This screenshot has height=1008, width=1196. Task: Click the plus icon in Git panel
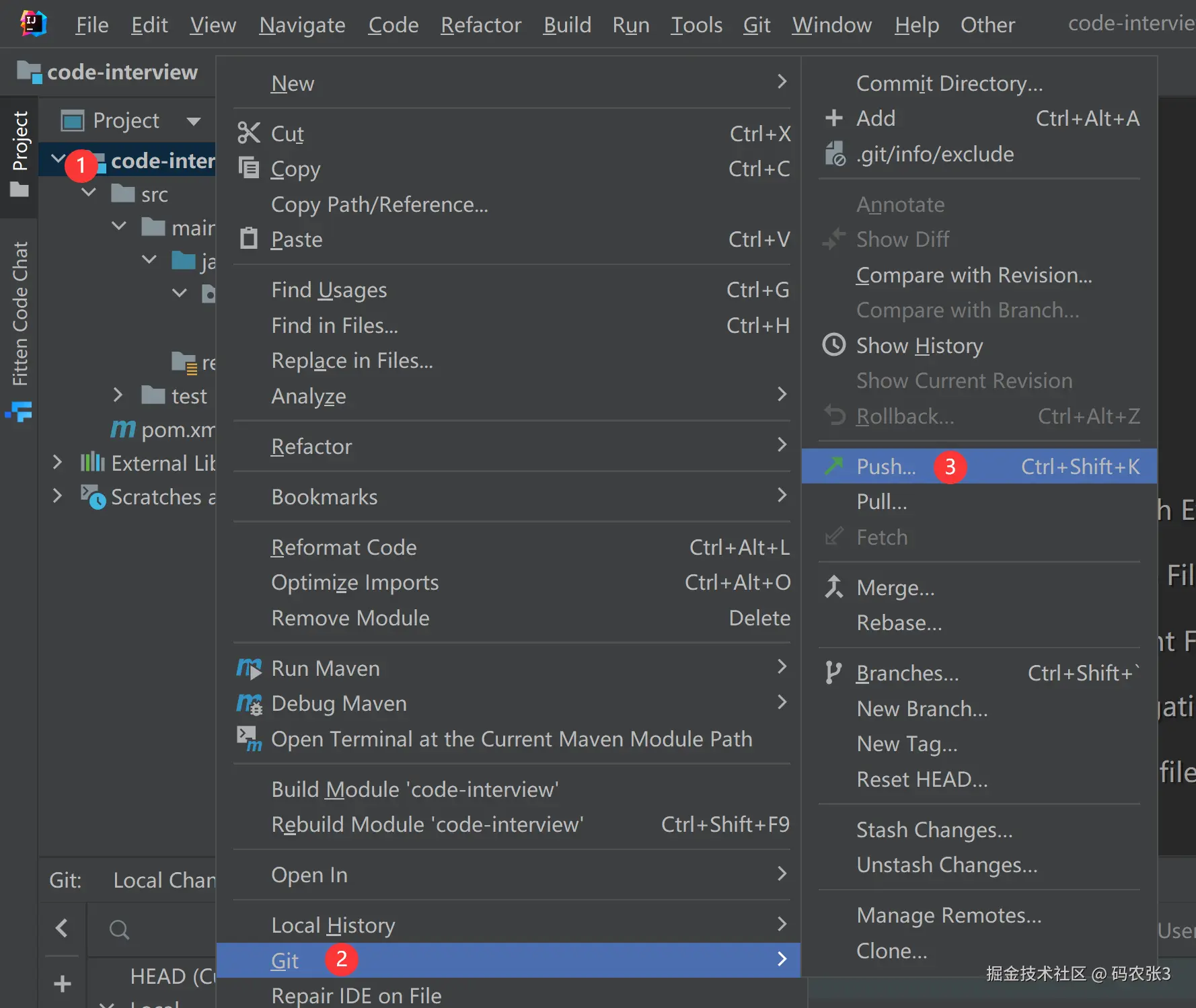(63, 983)
